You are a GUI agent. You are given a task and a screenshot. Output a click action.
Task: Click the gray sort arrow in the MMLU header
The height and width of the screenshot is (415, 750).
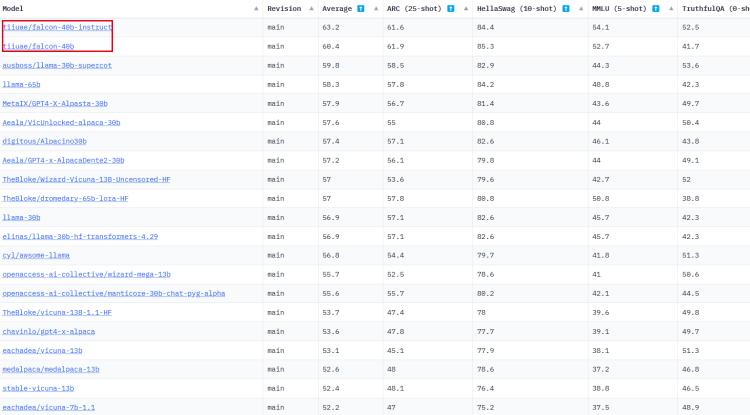pos(671,9)
